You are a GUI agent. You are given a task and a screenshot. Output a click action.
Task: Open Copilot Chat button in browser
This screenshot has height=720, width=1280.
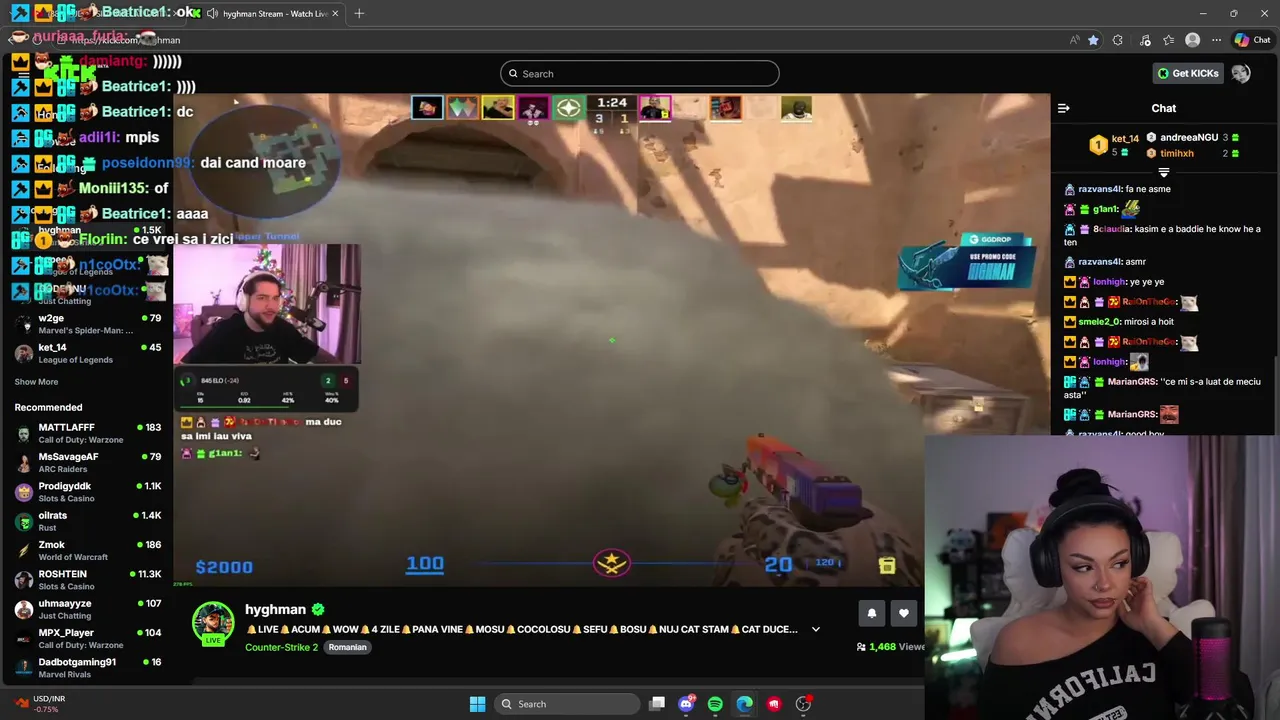click(1252, 40)
